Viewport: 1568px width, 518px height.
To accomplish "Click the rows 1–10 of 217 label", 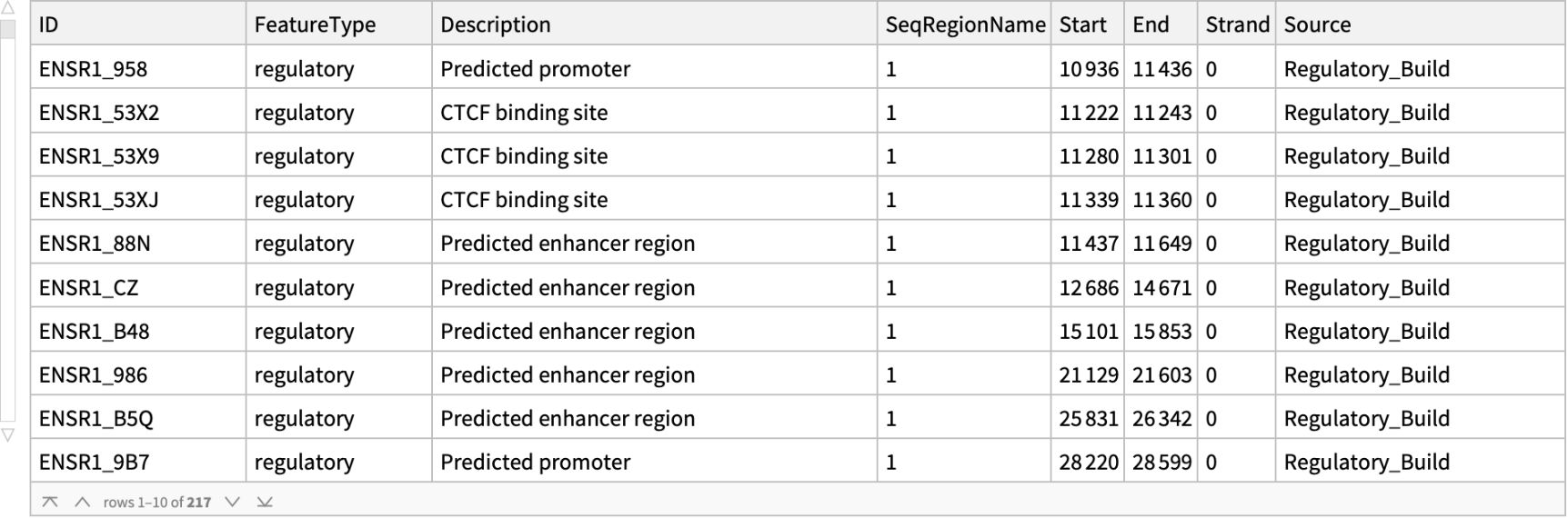I will [156, 502].
